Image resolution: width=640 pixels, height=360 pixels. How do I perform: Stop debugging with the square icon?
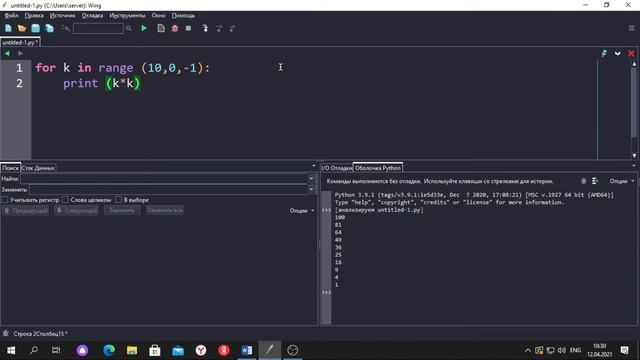pos(188,28)
